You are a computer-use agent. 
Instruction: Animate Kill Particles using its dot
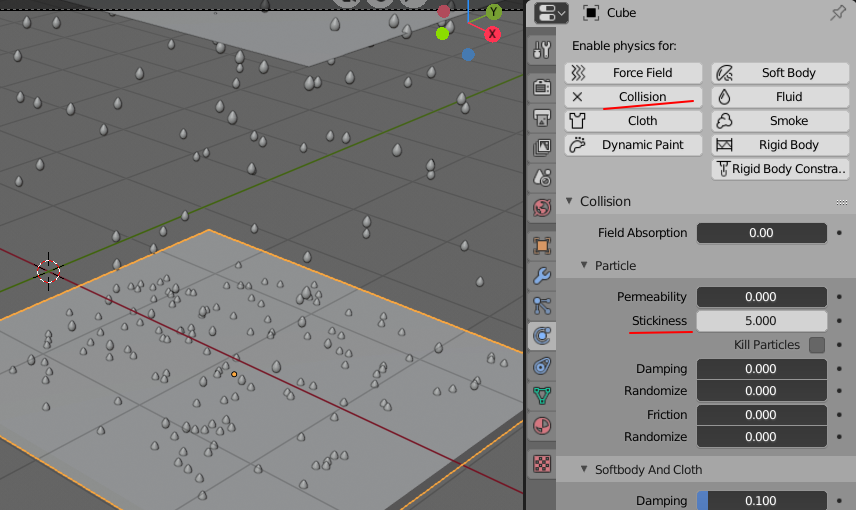[839, 345]
